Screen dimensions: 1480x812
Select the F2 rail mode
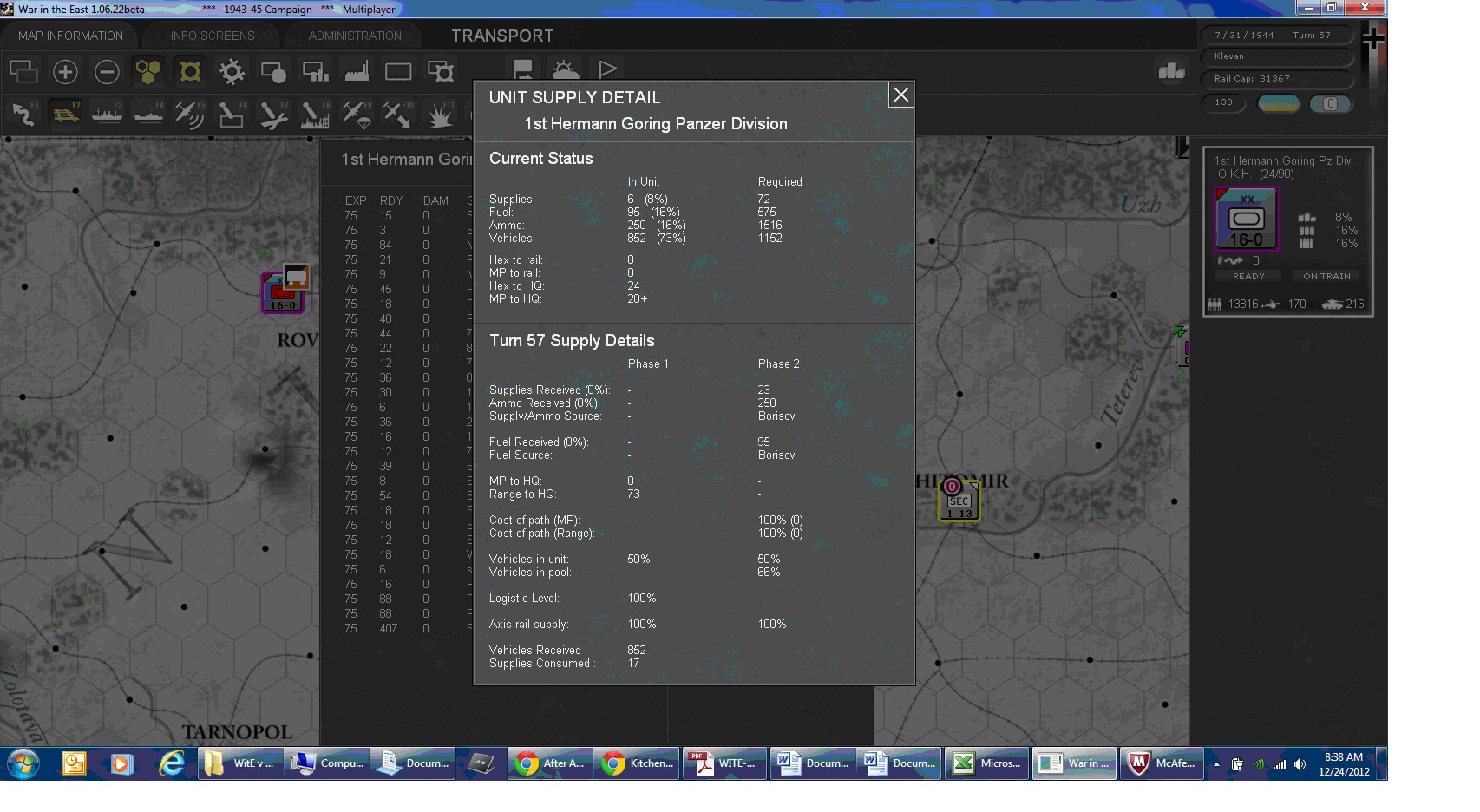point(65,115)
